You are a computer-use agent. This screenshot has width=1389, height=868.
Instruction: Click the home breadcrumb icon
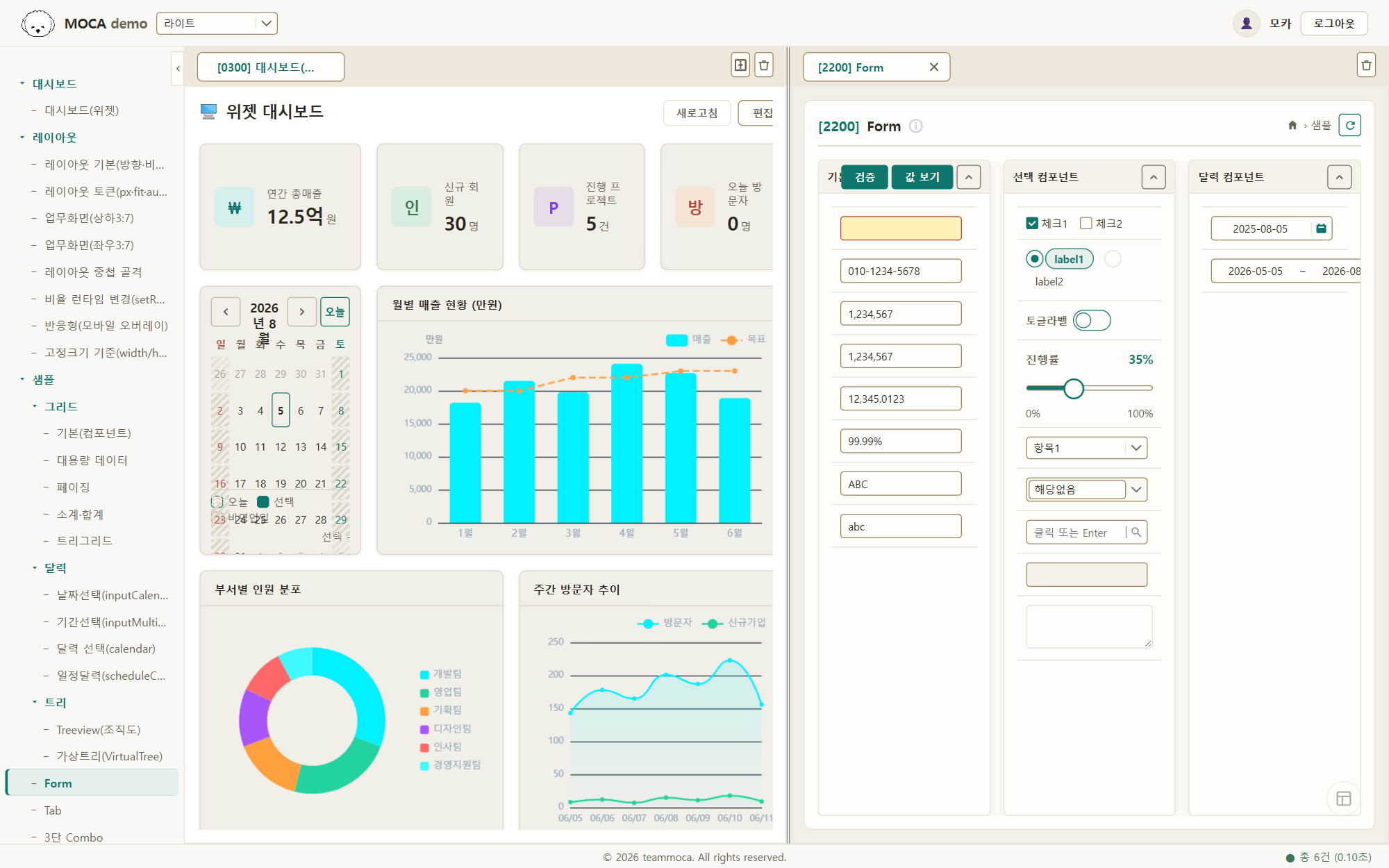pyautogui.click(x=1292, y=125)
